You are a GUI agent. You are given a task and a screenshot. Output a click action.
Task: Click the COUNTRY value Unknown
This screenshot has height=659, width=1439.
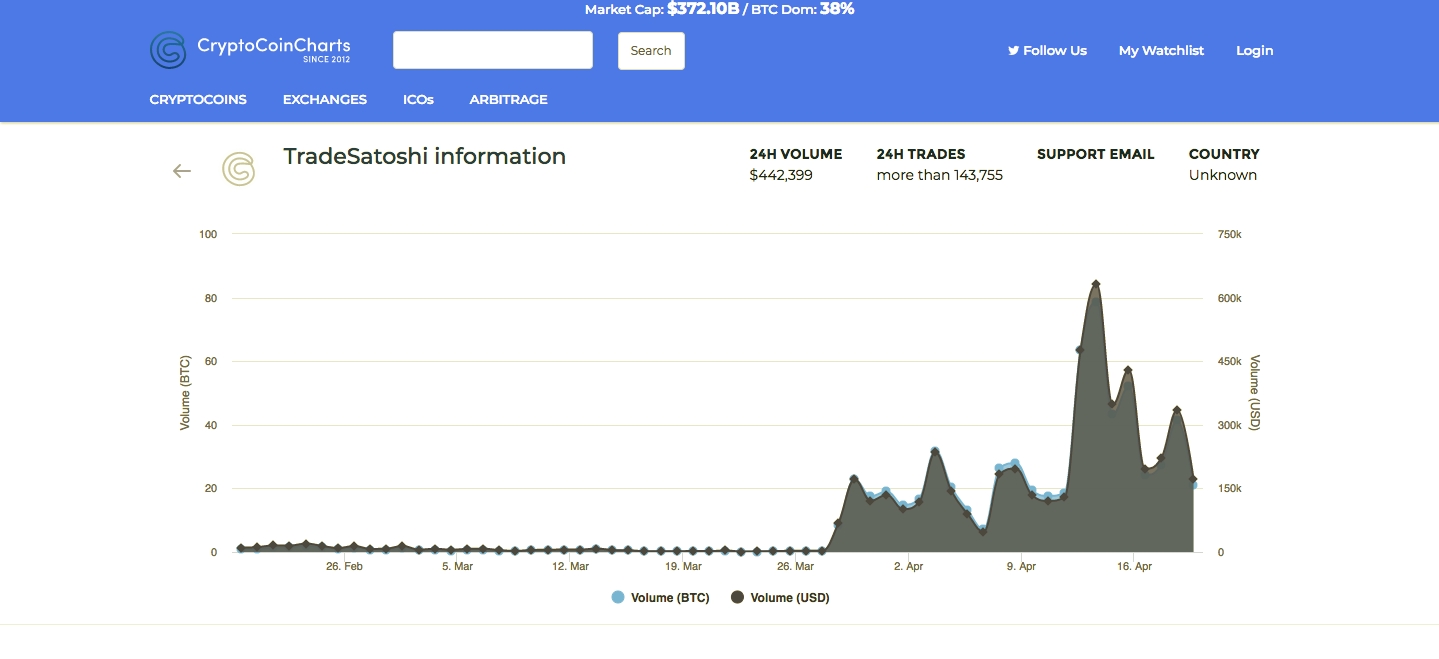pyautogui.click(x=1223, y=175)
